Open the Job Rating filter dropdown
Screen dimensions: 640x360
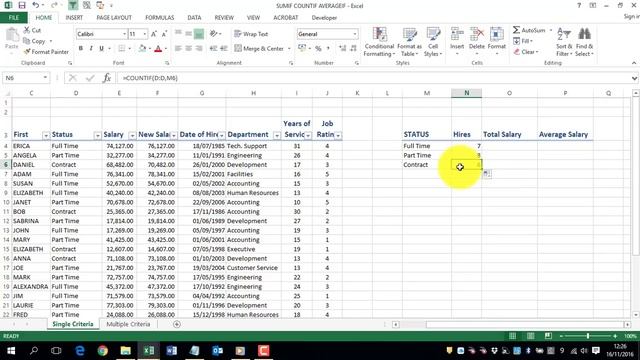point(338,135)
